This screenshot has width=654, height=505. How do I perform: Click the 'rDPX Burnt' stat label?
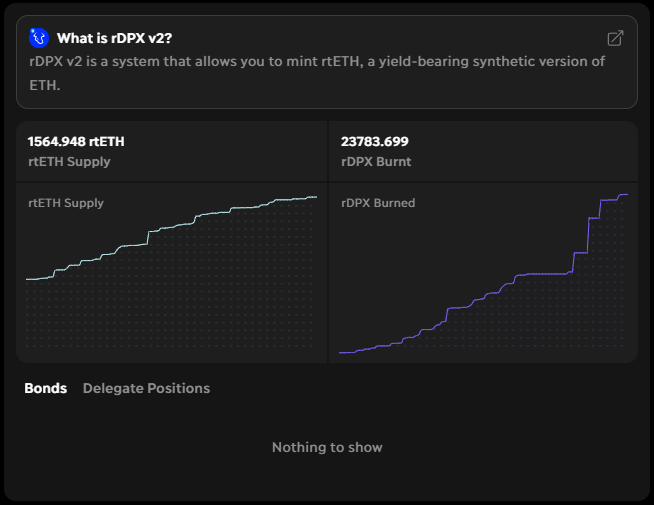point(376,161)
